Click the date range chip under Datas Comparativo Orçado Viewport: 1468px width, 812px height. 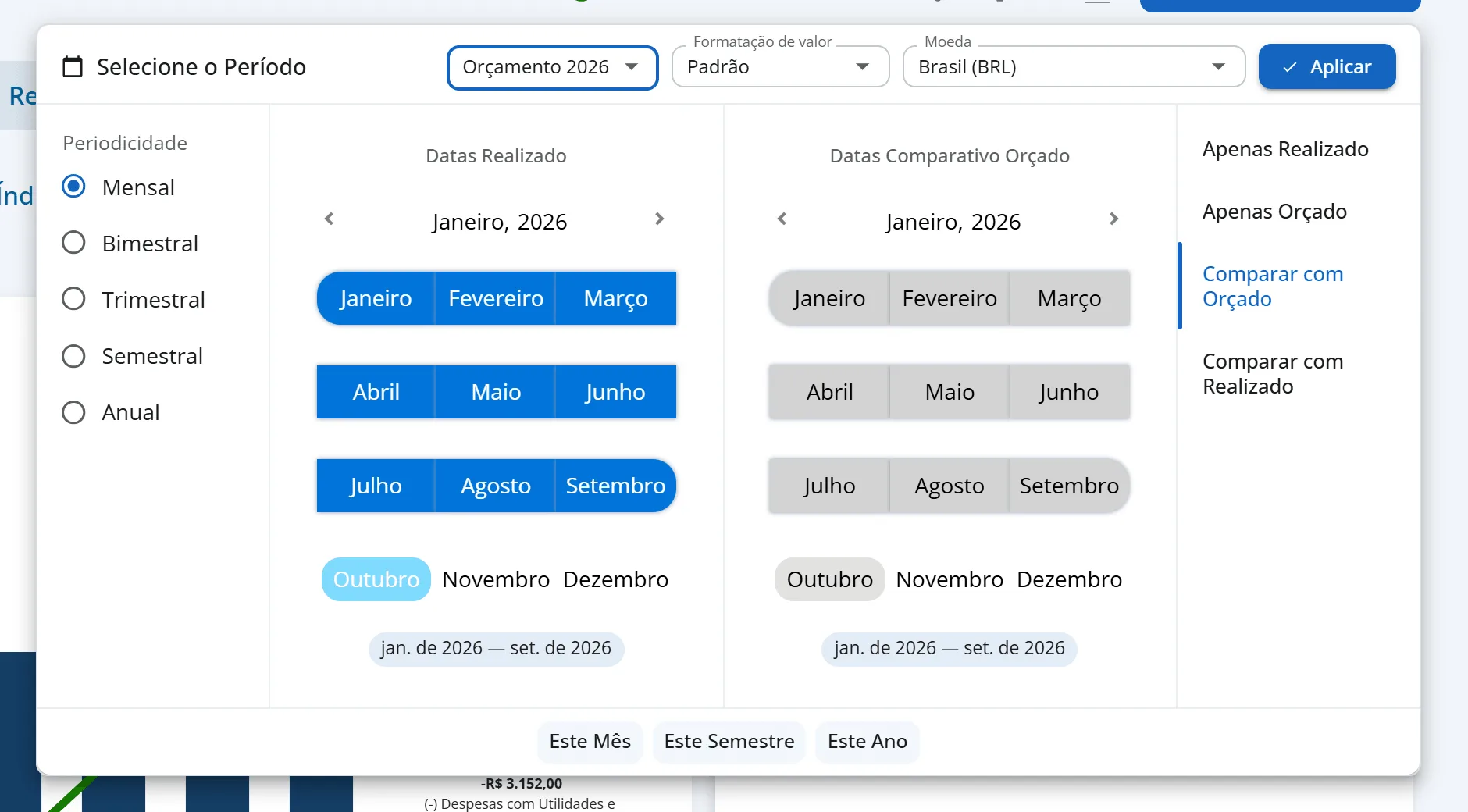(949, 649)
